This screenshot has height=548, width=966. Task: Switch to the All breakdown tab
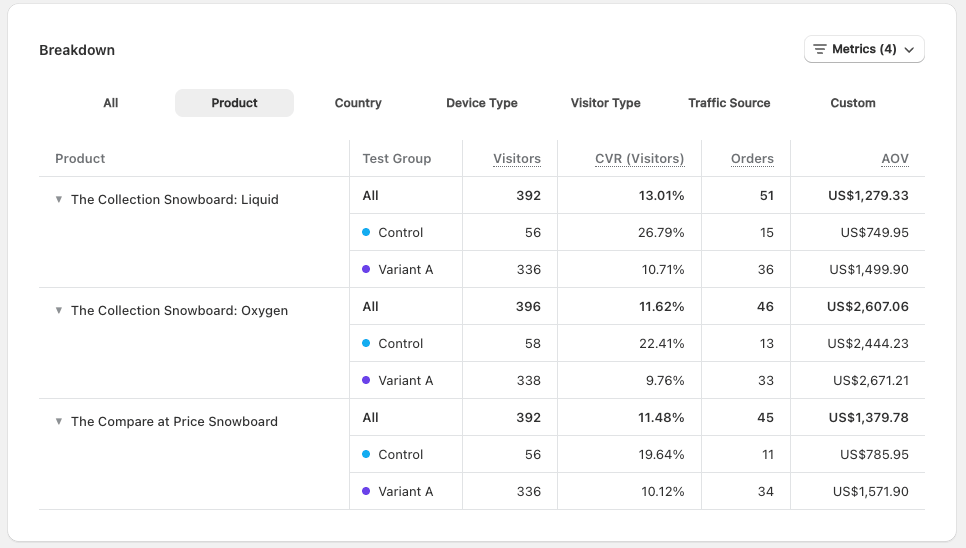point(110,103)
